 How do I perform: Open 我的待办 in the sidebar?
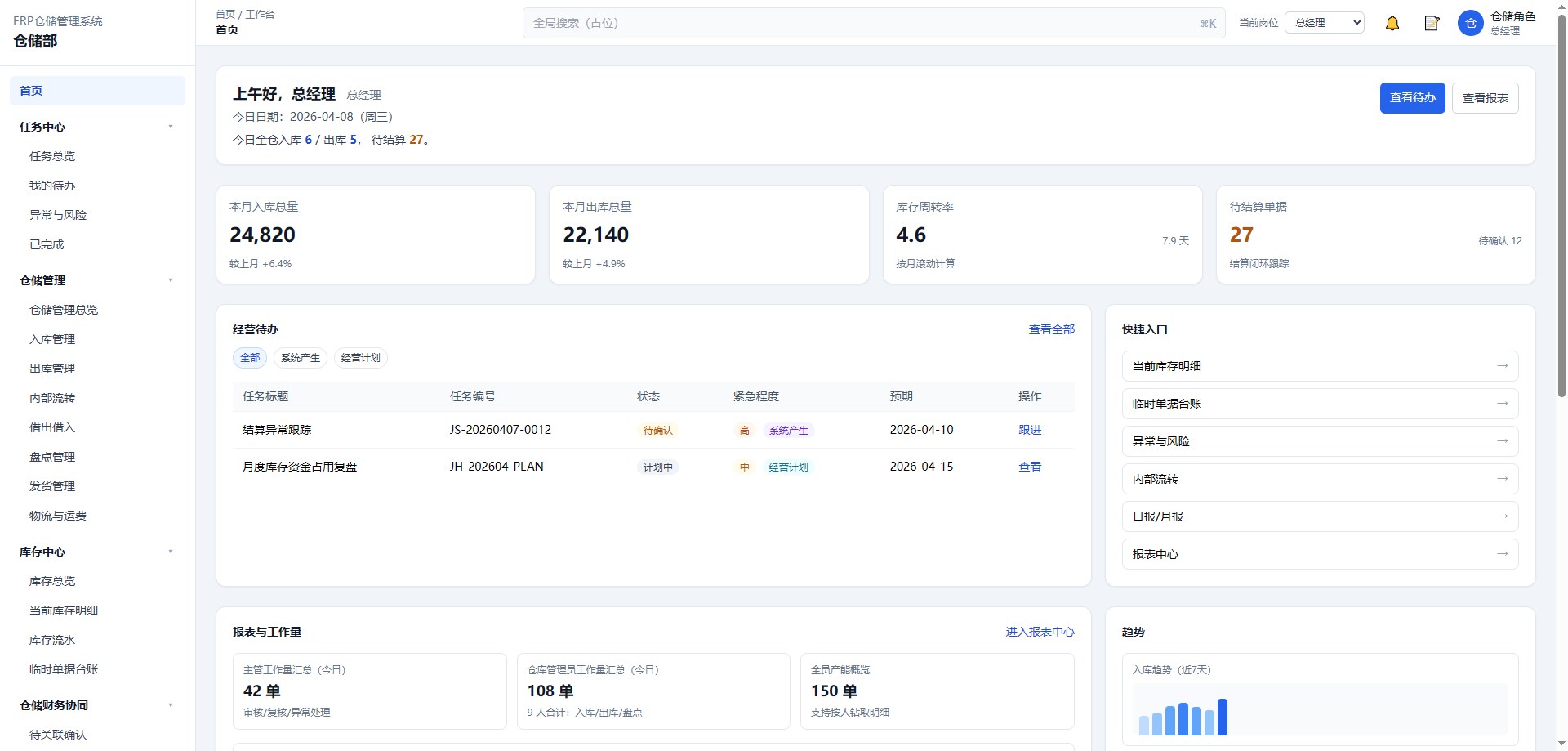pos(97,186)
